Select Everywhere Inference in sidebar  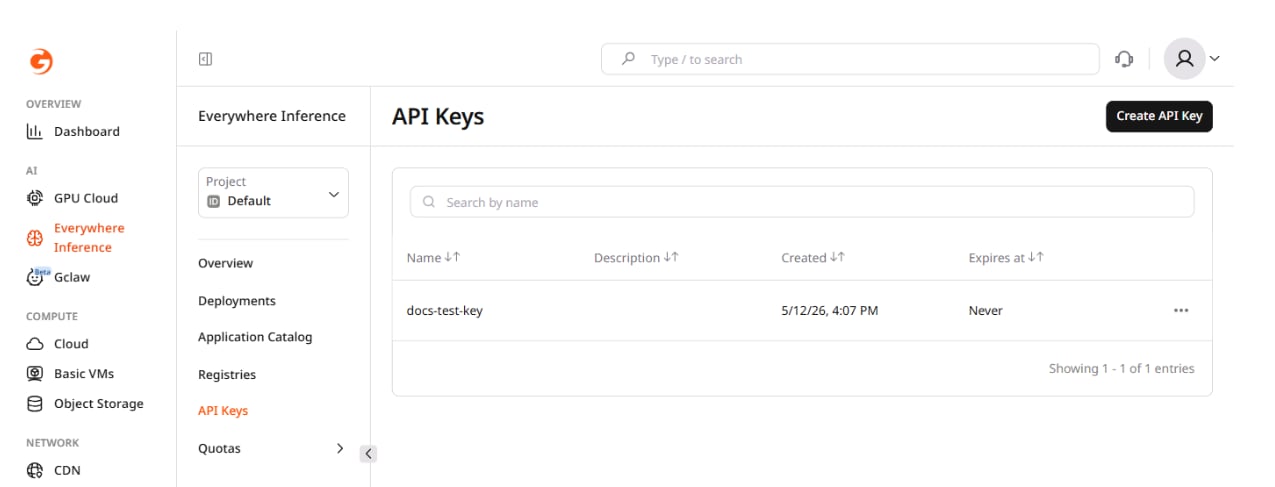(76, 238)
